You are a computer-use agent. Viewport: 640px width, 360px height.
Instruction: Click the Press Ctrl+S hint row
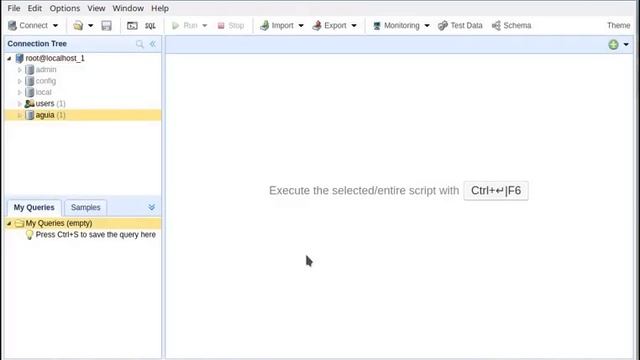96,235
